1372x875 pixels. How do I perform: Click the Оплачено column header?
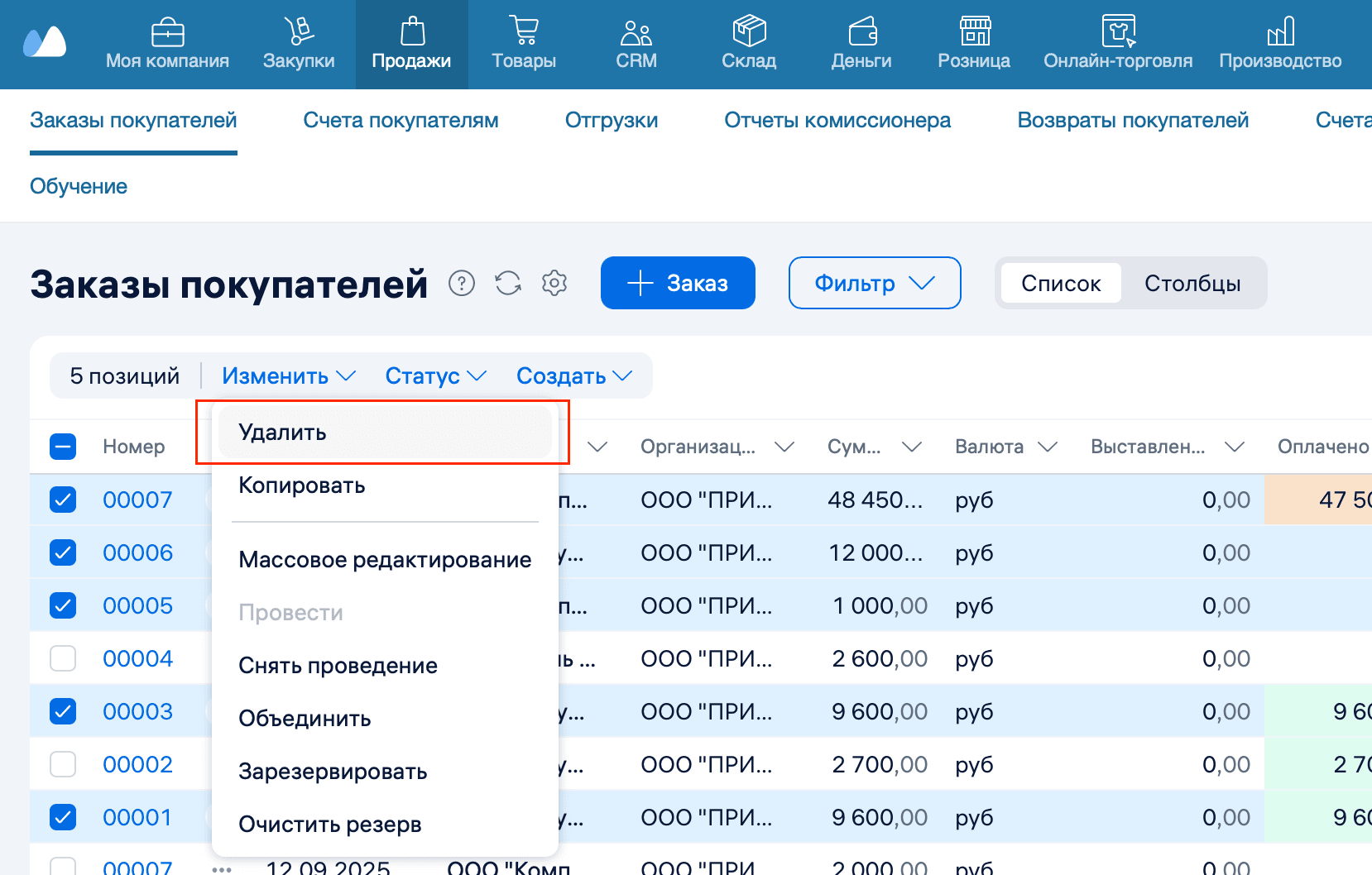coord(1323,447)
